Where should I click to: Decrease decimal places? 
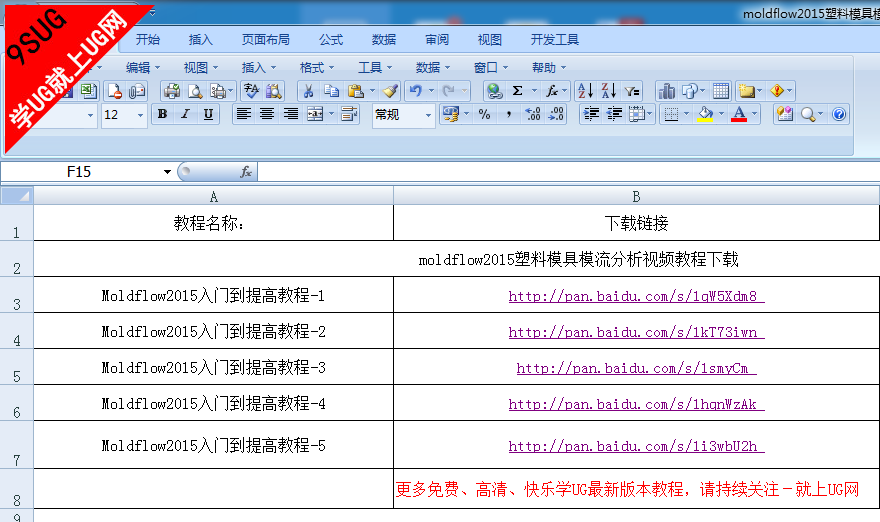point(556,115)
